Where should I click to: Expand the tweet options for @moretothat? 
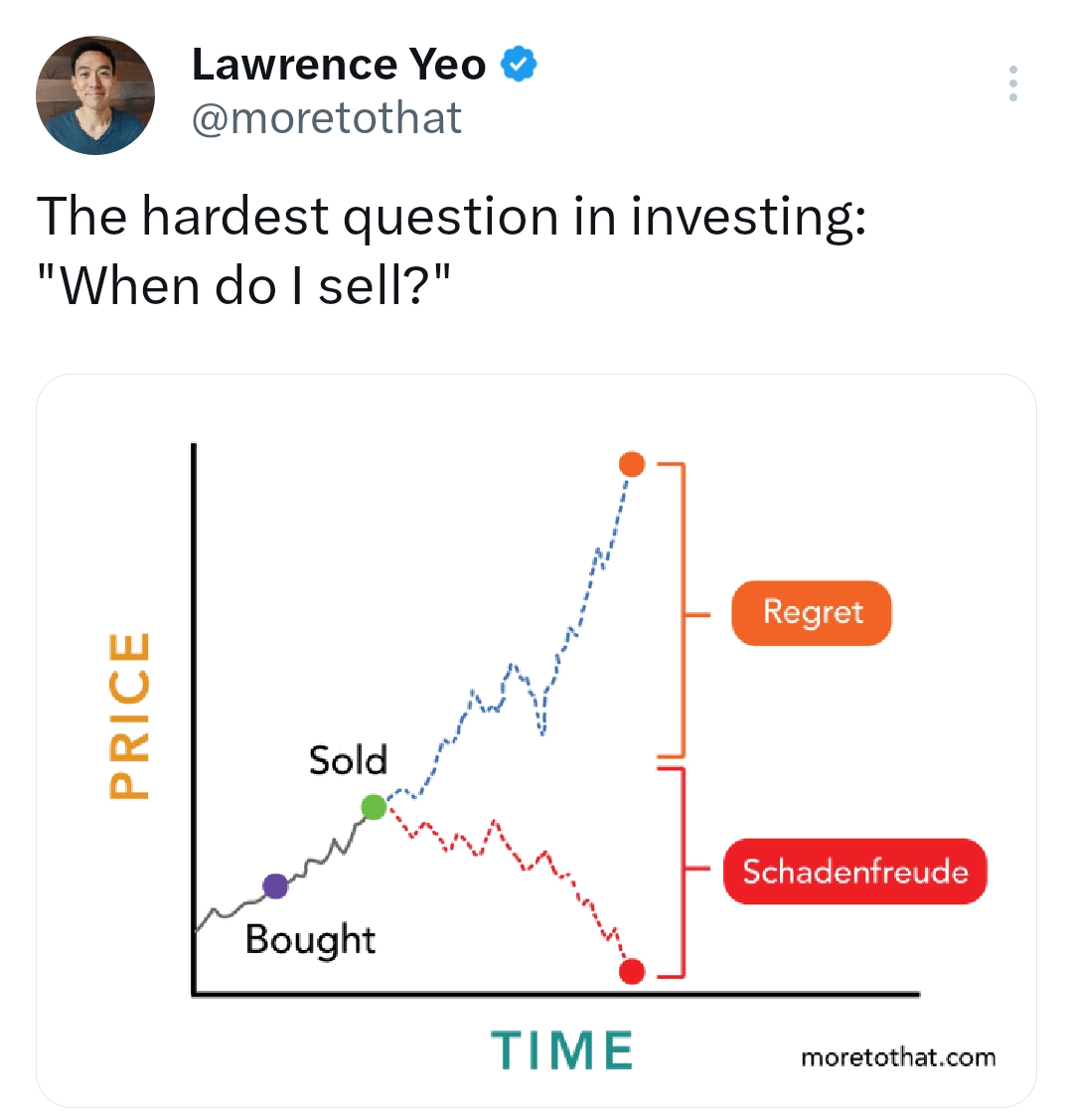pos(1013,84)
